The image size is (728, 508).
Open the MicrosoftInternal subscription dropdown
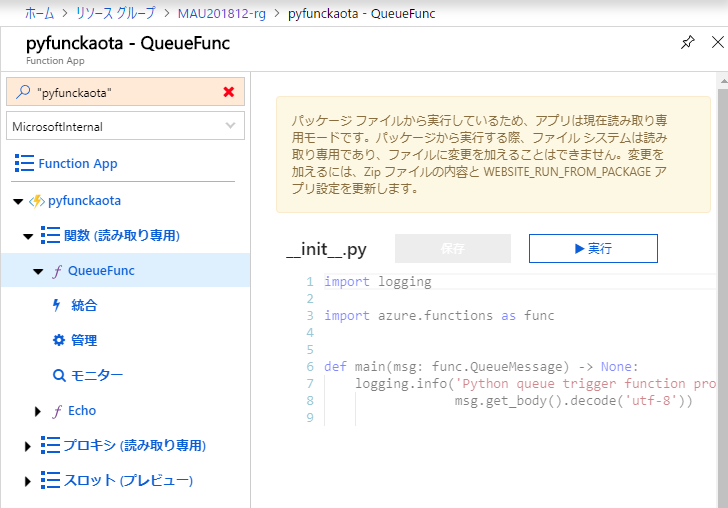pos(125,126)
